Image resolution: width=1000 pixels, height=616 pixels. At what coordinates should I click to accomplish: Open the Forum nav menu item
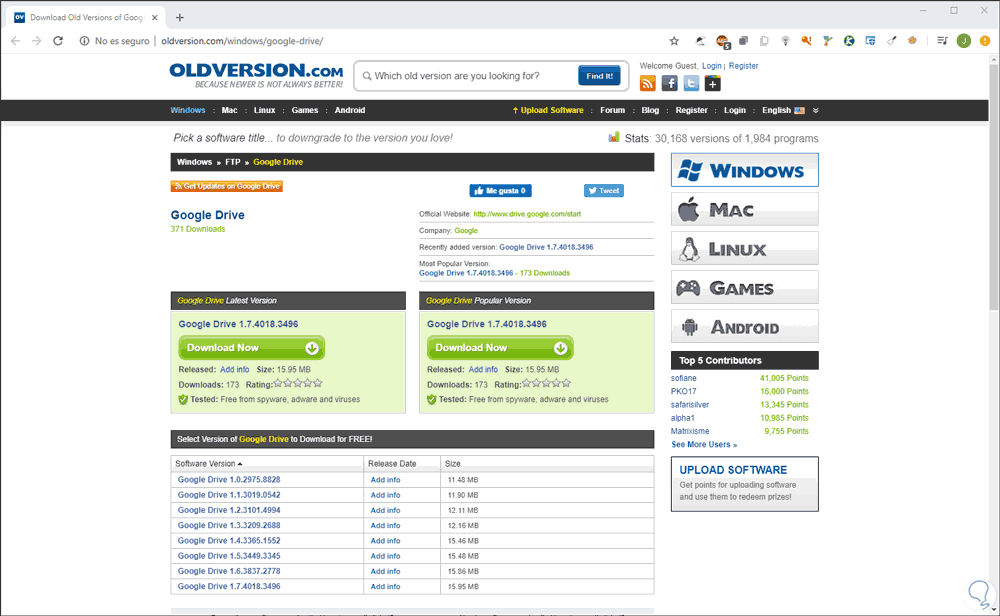click(612, 110)
